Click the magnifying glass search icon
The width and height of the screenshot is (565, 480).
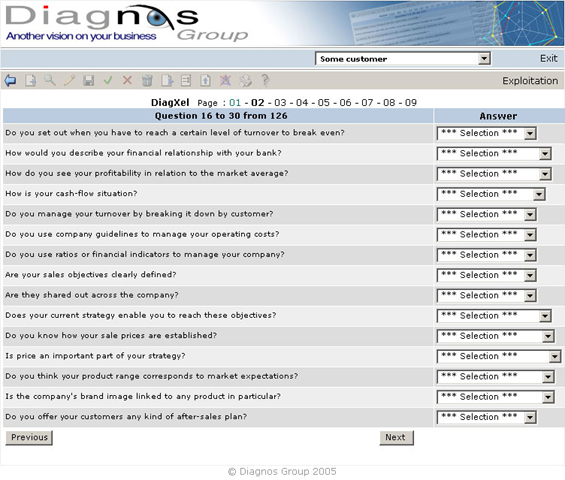(50, 80)
